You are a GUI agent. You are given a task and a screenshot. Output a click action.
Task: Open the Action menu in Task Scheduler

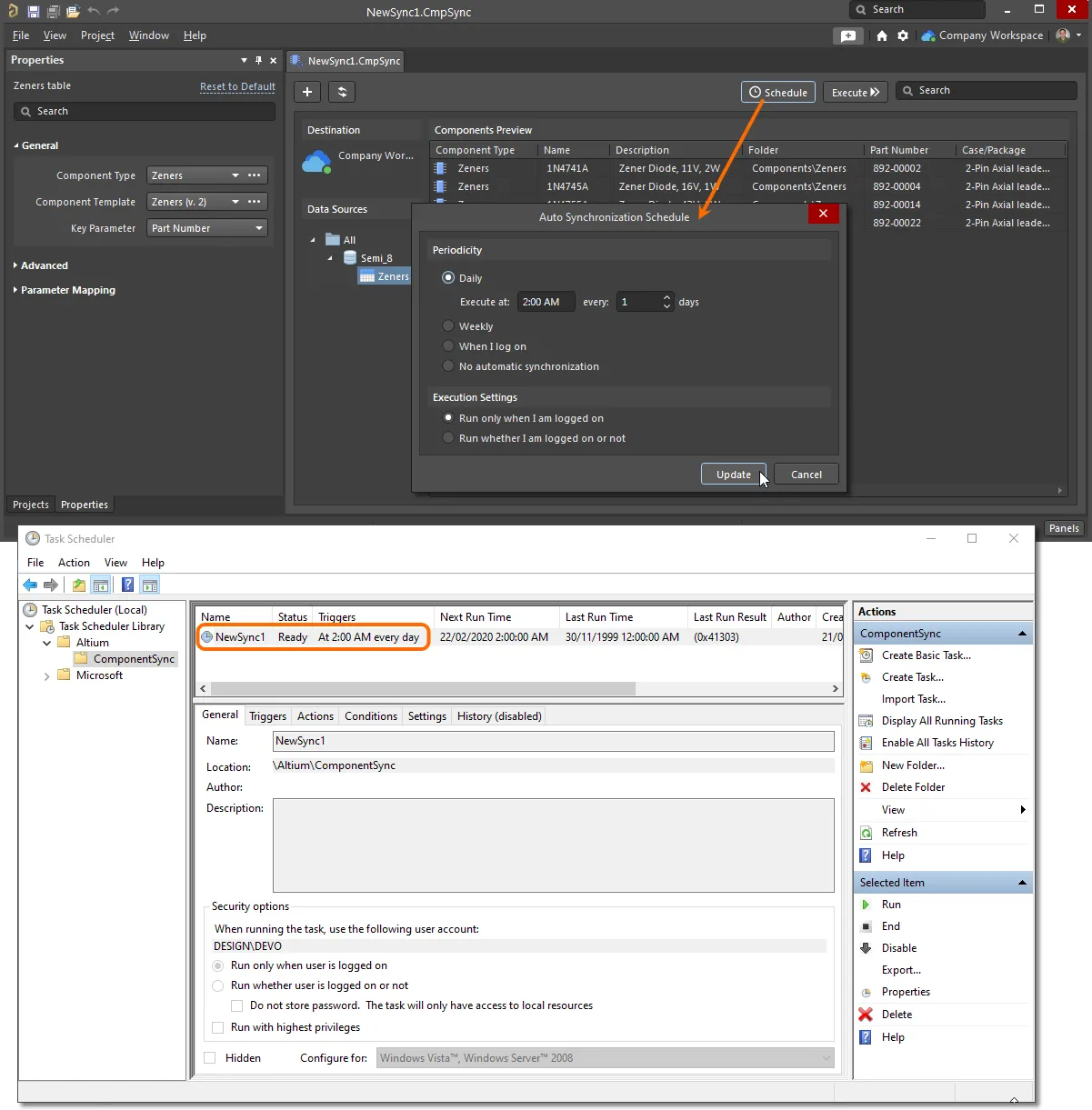(x=74, y=563)
